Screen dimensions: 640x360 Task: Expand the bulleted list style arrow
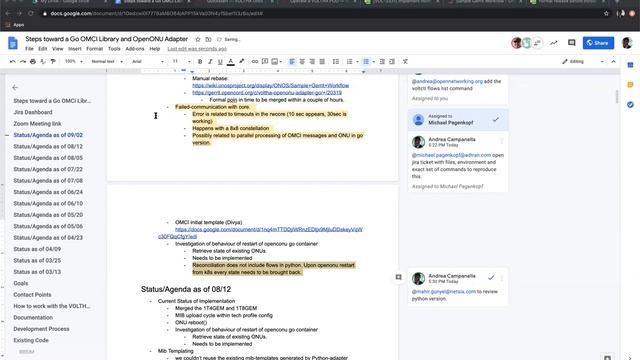point(373,62)
